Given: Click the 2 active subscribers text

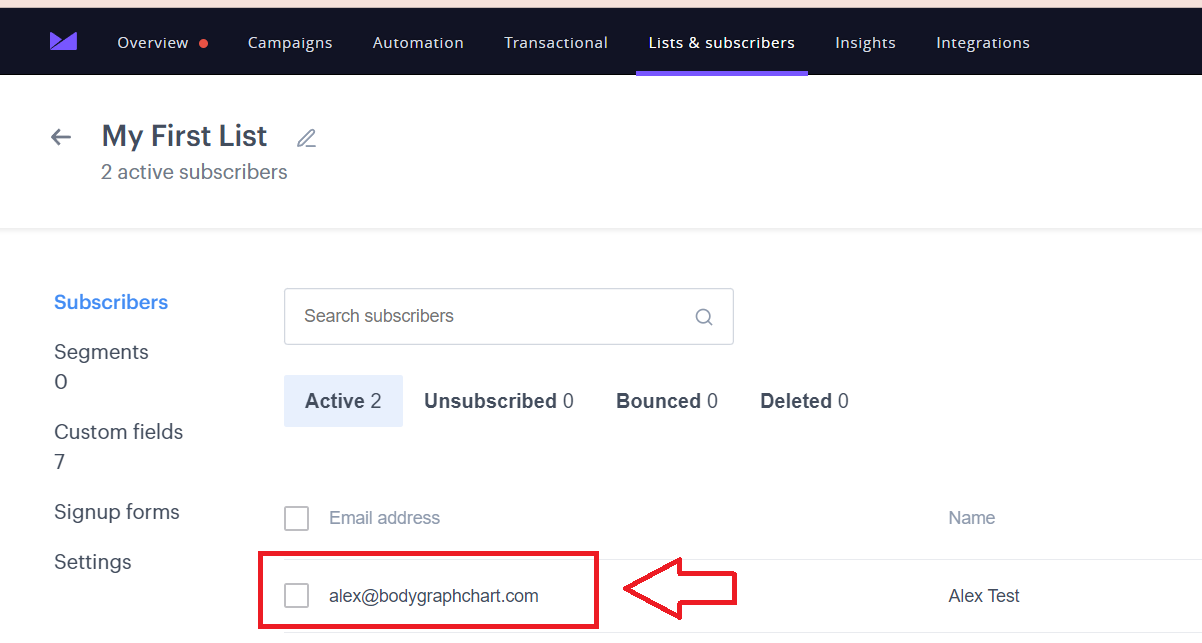Looking at the screenshot, I should tap(194, 172).
